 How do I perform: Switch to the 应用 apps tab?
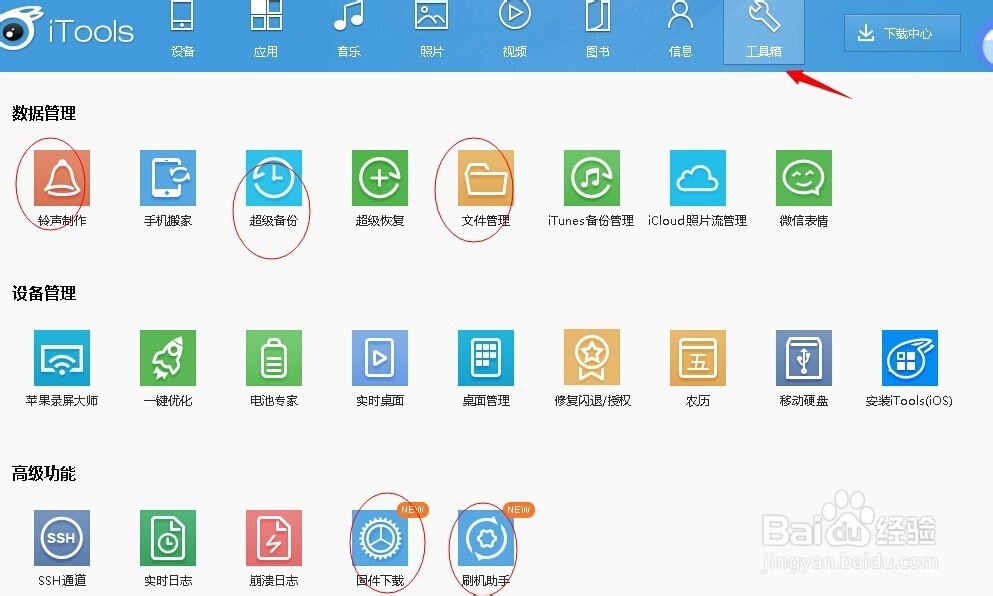coord(265,30)
